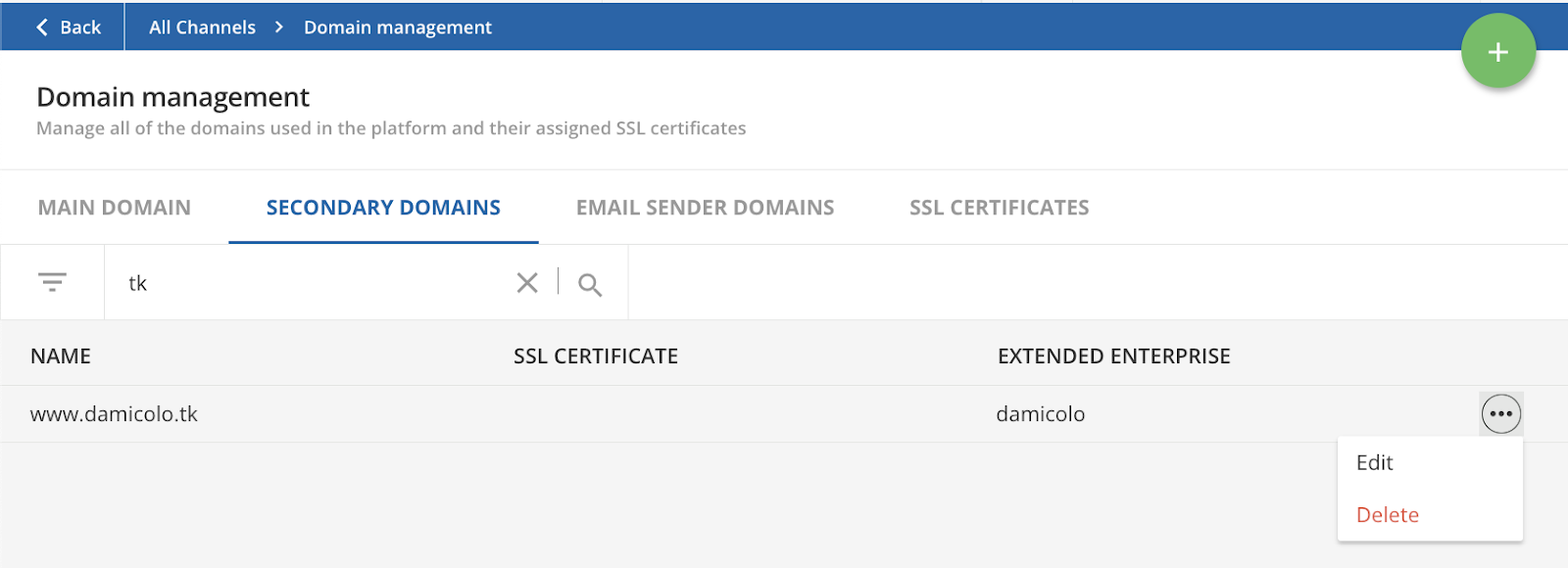Screen dimensions: 1568x568
Task: Click the Domain management breadcrumb
Action: pyautogui.click(x=398, y=27)
